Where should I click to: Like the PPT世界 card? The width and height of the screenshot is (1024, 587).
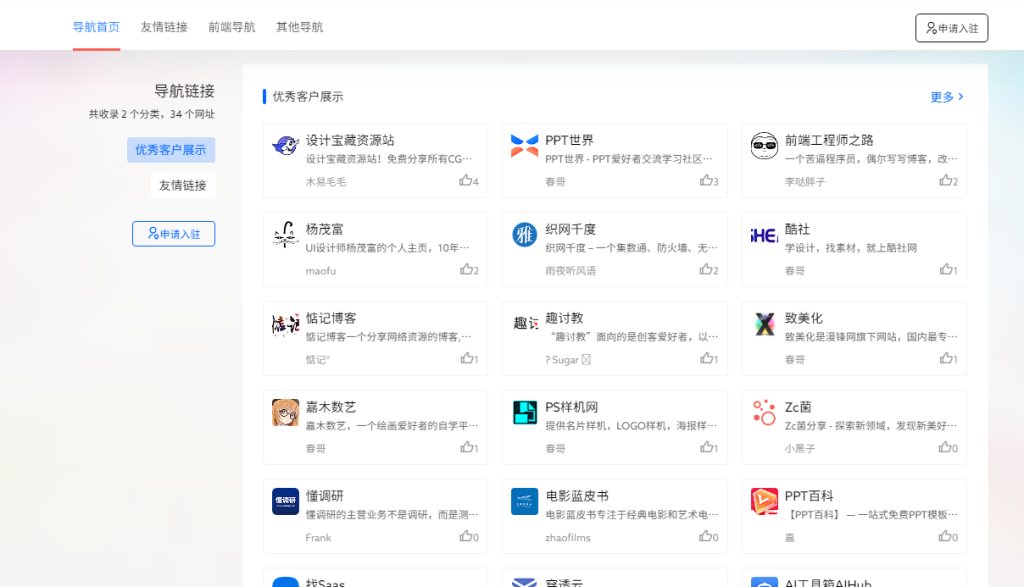click(x=709, y=181)
